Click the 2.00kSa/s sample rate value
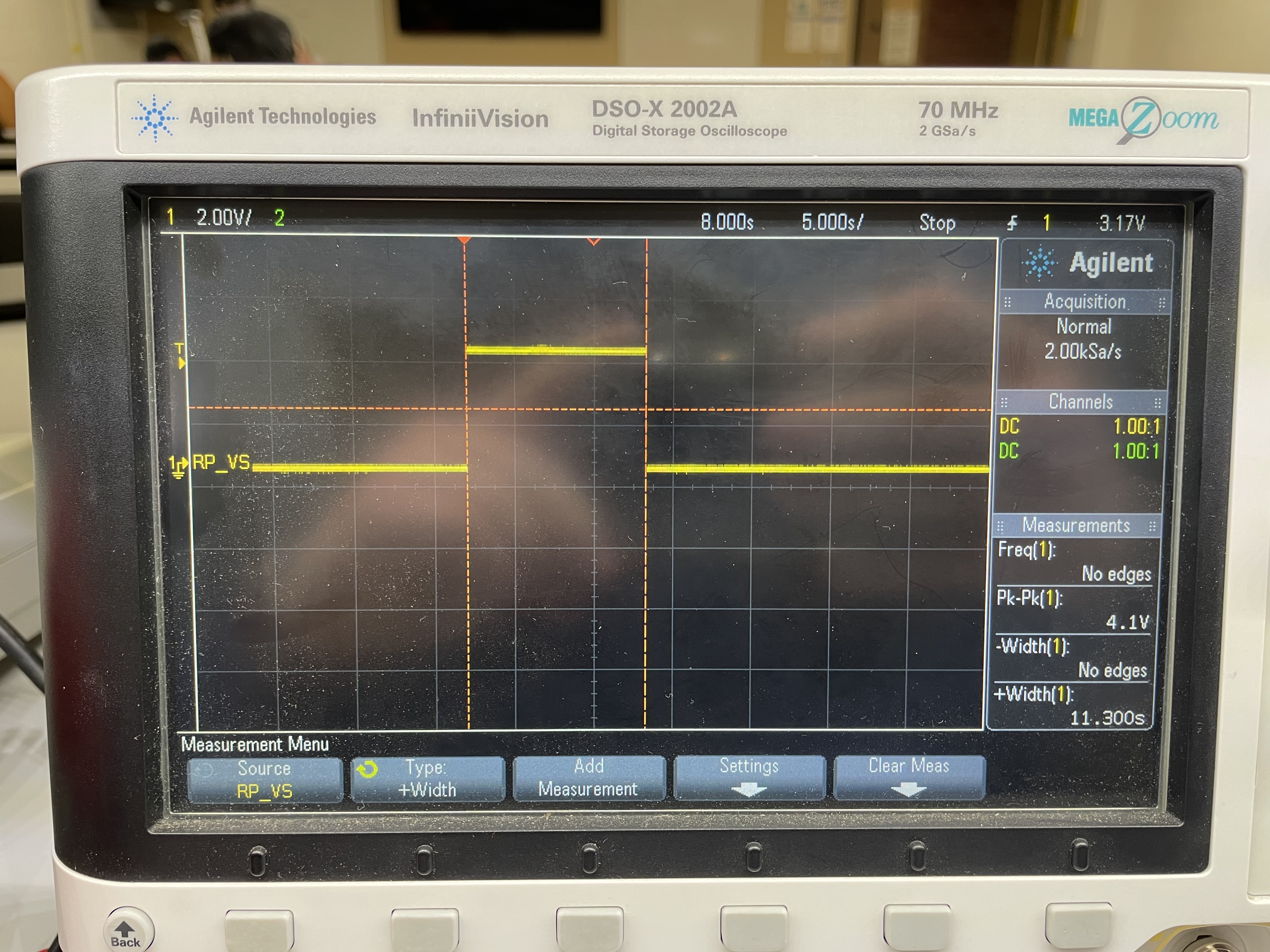1270x952 pixels. coord(1083,351)
